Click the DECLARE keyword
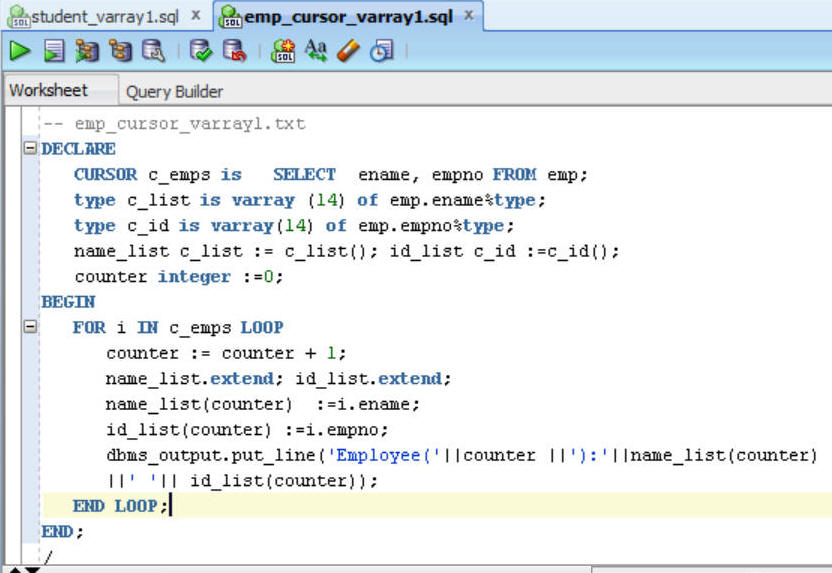The image size is (832, 573). pos(79,149)
